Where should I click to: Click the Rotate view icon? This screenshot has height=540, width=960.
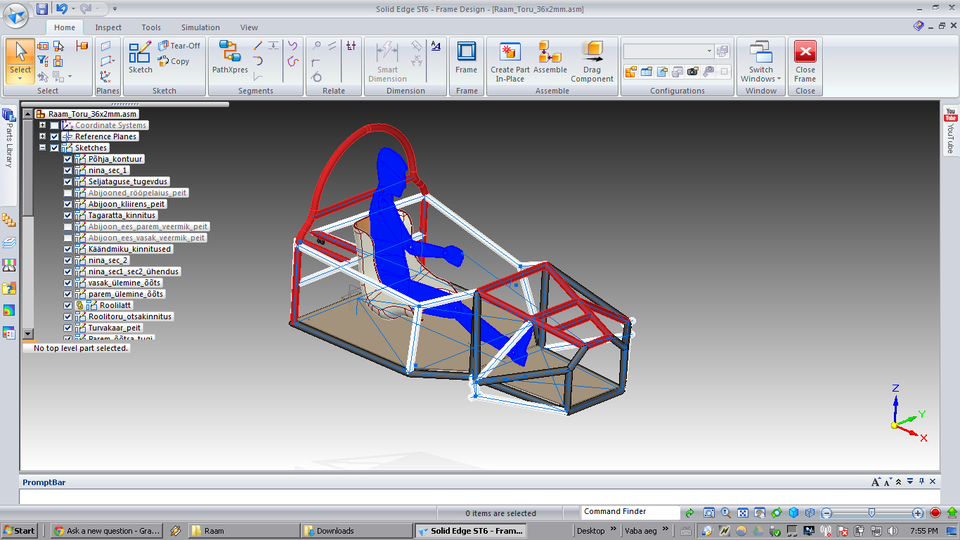[x=776, y=513]
